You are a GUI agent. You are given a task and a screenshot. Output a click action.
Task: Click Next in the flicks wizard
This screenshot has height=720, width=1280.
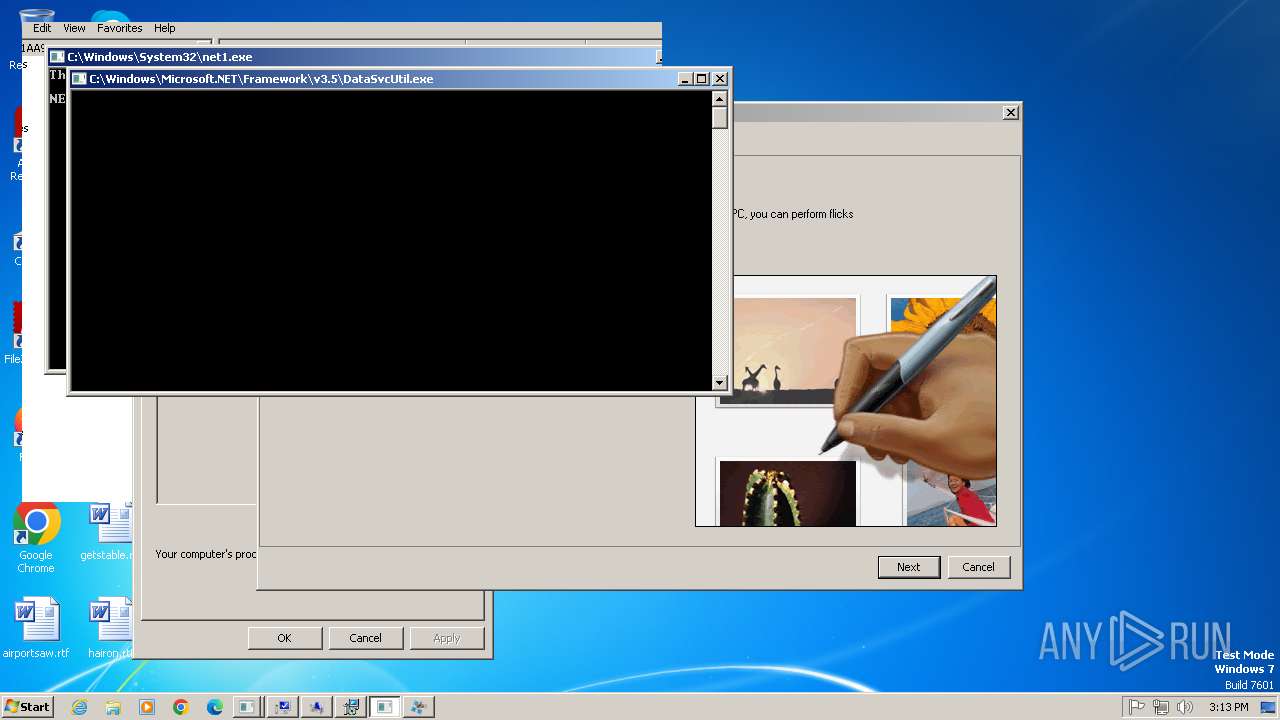point(908,567)
